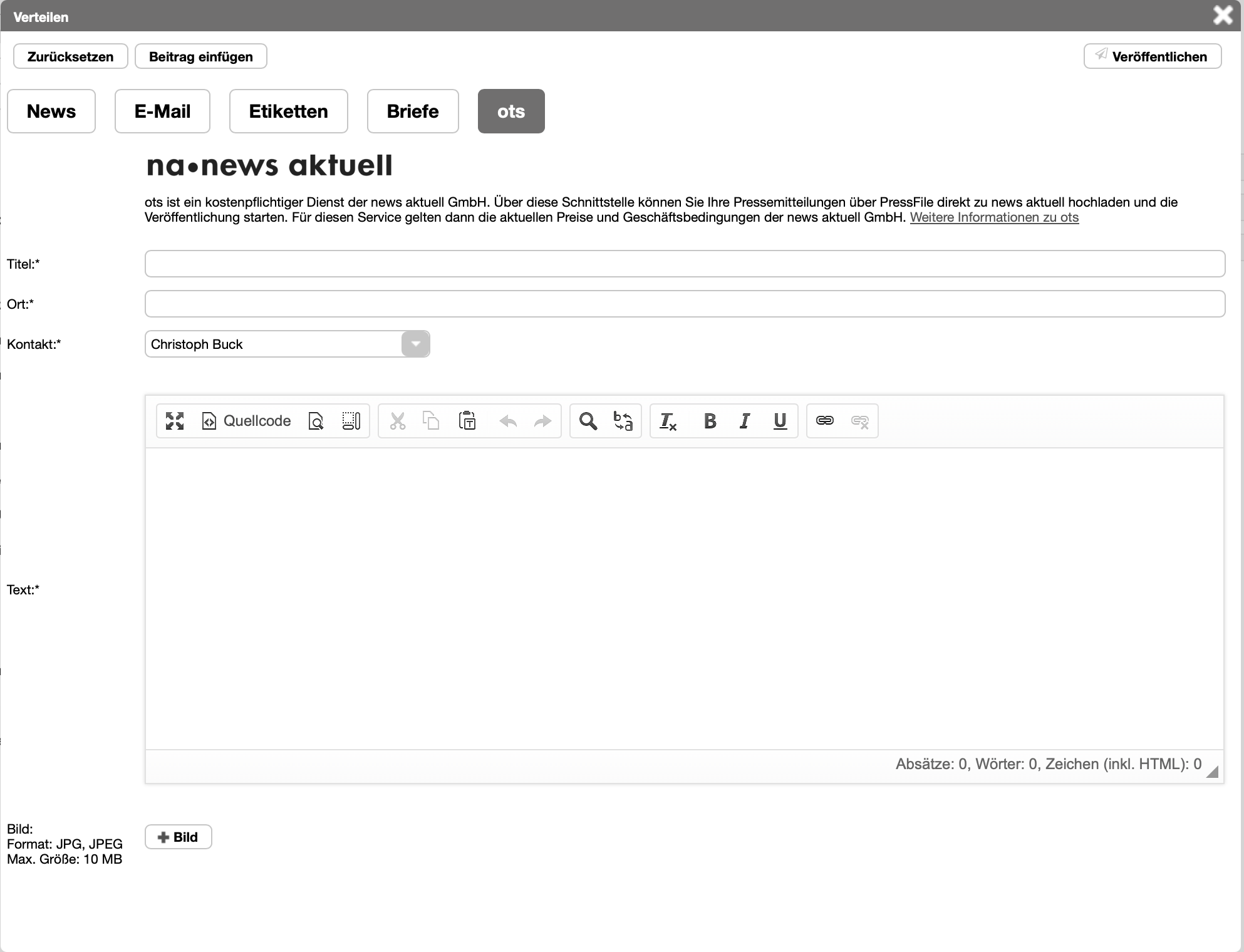
Task: Click the find and replace icon
Action: 623,421
